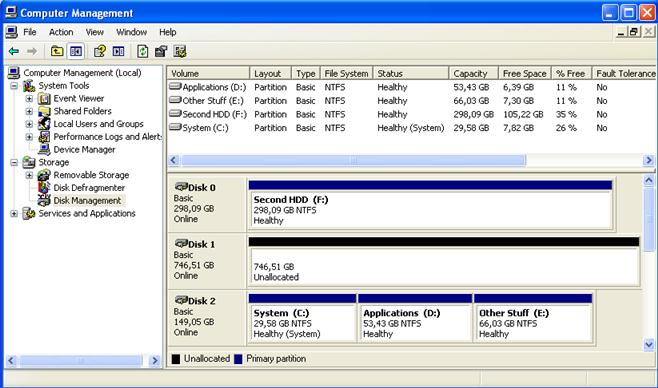Screen dimensions: 658x388
Task: Click the Services and Applications icon
Action: (x=29, y=214)
